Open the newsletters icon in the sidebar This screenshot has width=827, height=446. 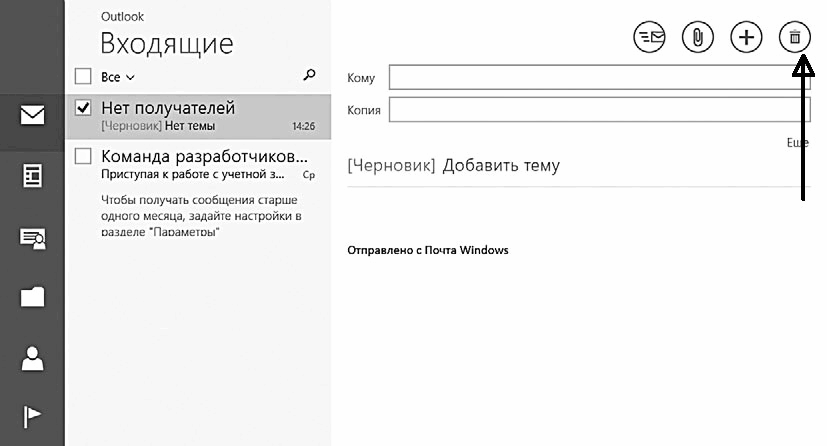point(32,176)
